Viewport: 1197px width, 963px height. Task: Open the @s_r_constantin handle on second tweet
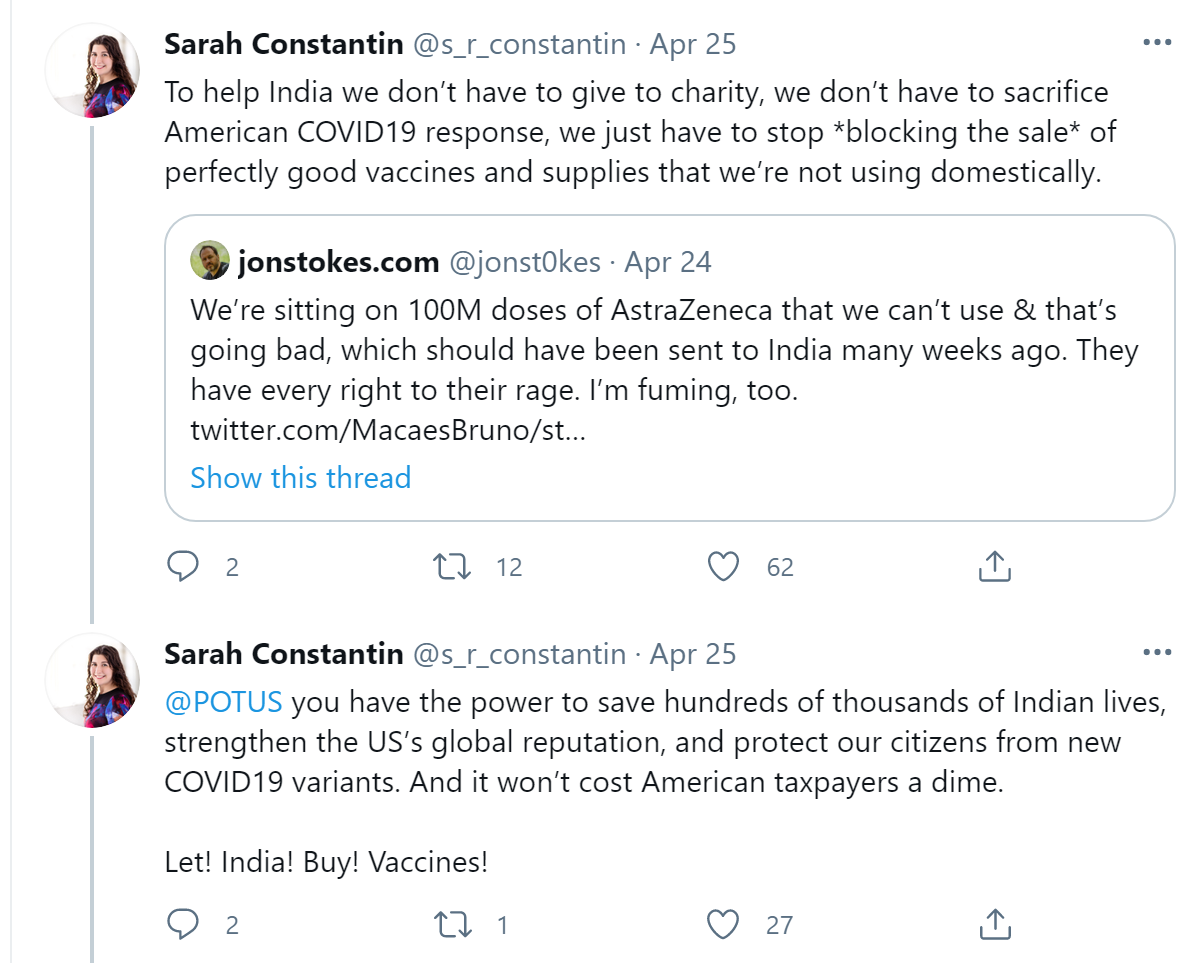click(519, 654)
